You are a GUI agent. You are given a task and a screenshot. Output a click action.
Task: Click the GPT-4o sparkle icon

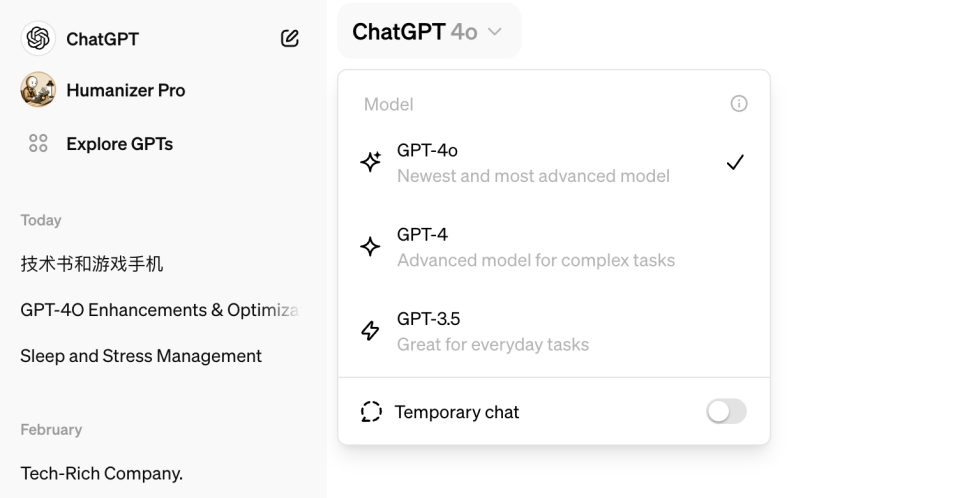[x=370, y=162]
